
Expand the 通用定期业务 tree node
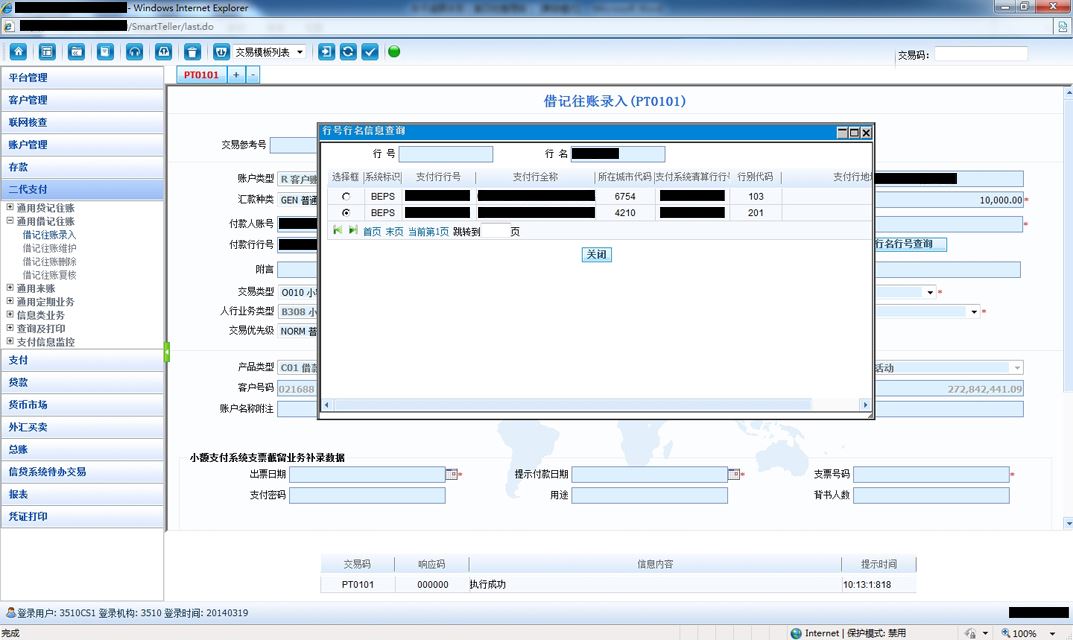10,301
